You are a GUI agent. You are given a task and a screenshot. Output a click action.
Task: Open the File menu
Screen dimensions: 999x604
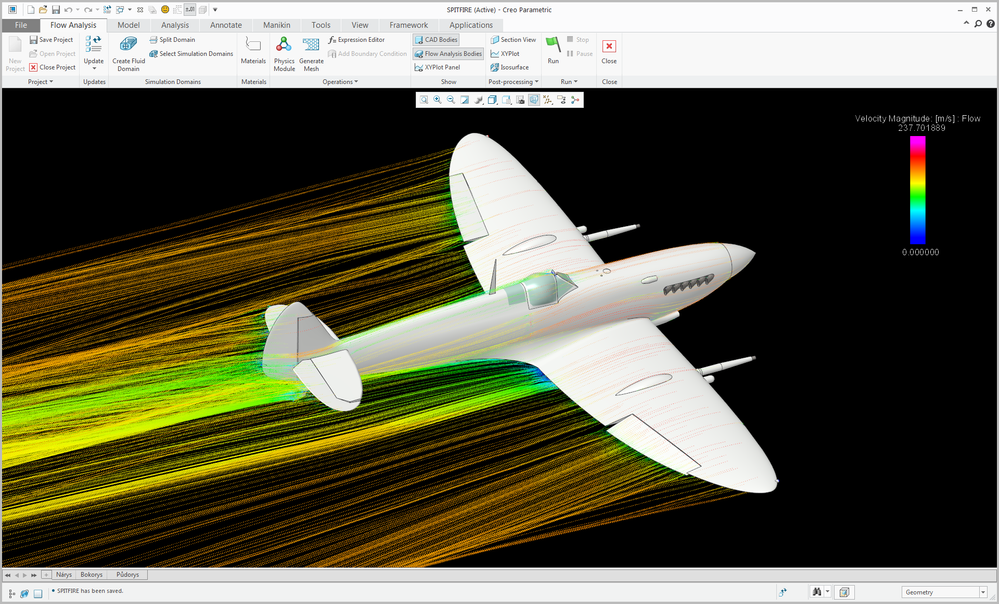(x=21, y=25)
